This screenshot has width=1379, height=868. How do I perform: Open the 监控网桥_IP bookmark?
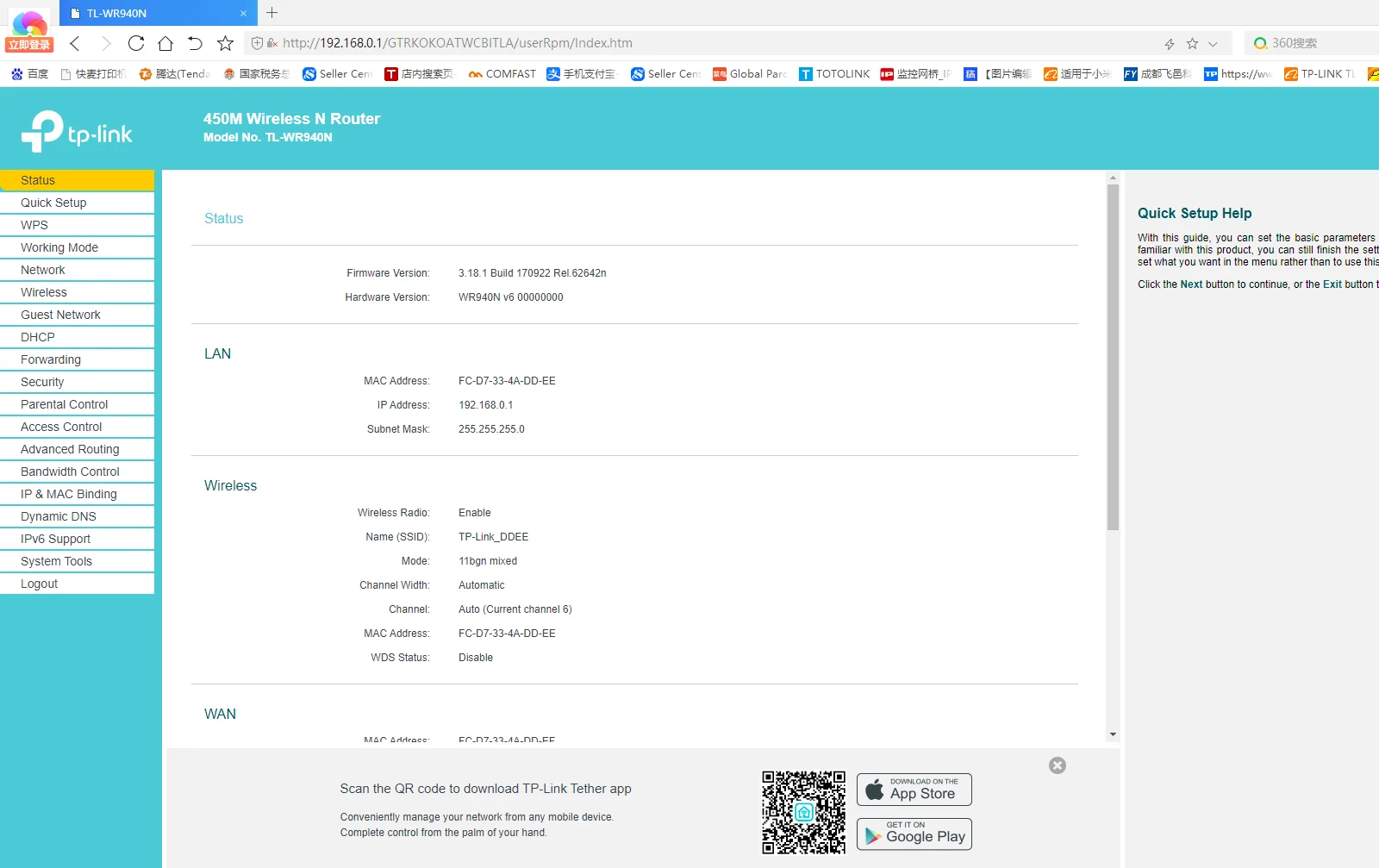(x=915, y=74)
